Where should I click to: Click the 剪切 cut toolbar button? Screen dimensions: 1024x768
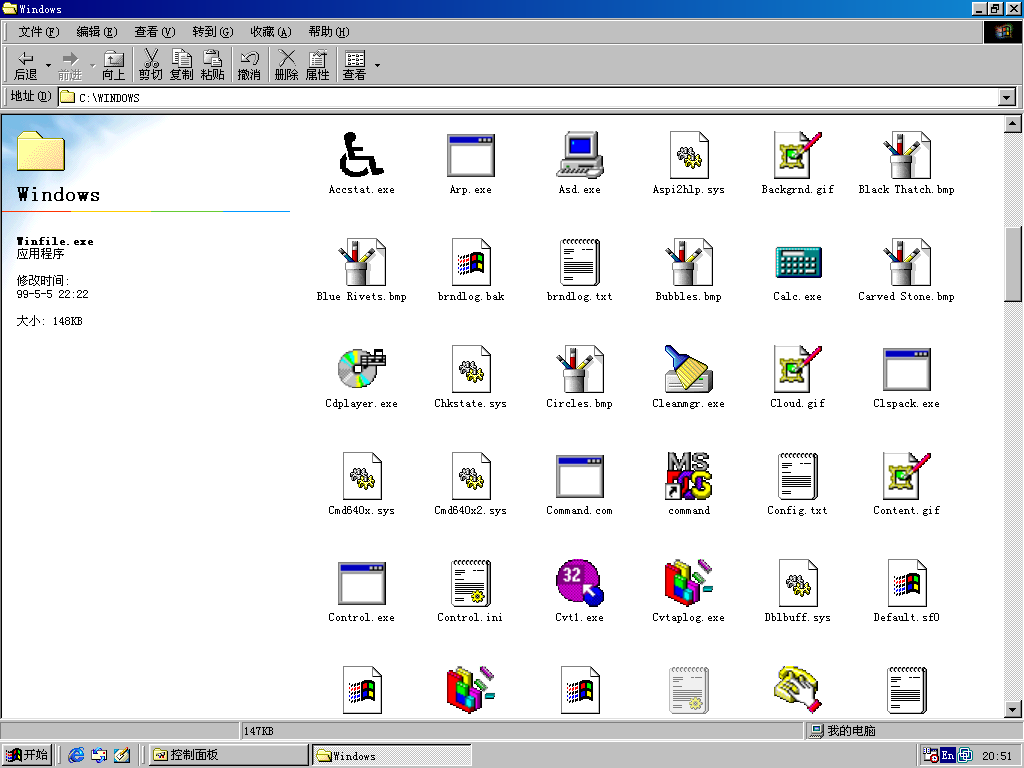click(150, 64)
